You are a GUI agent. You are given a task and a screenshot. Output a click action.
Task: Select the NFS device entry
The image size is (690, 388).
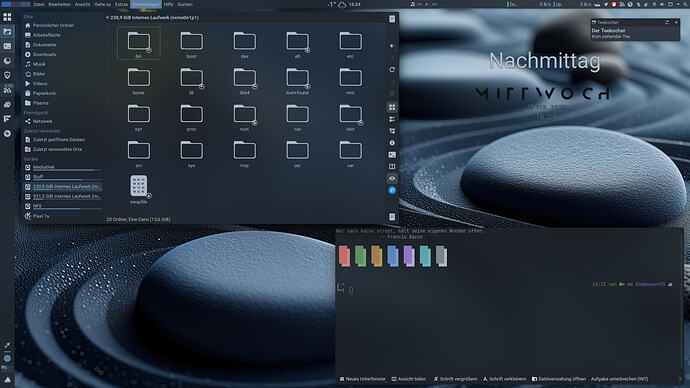(x=63, y=206)
